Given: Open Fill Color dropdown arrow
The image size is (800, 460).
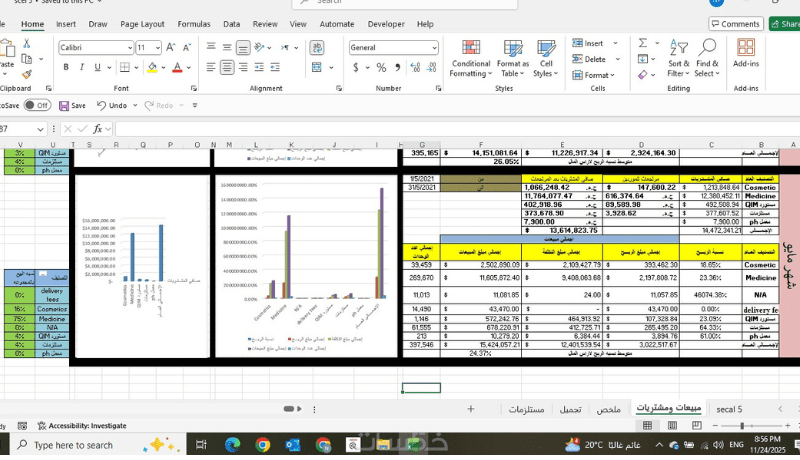Looking at the screenshot, I should pyautogui.click(x=163, y=67).
